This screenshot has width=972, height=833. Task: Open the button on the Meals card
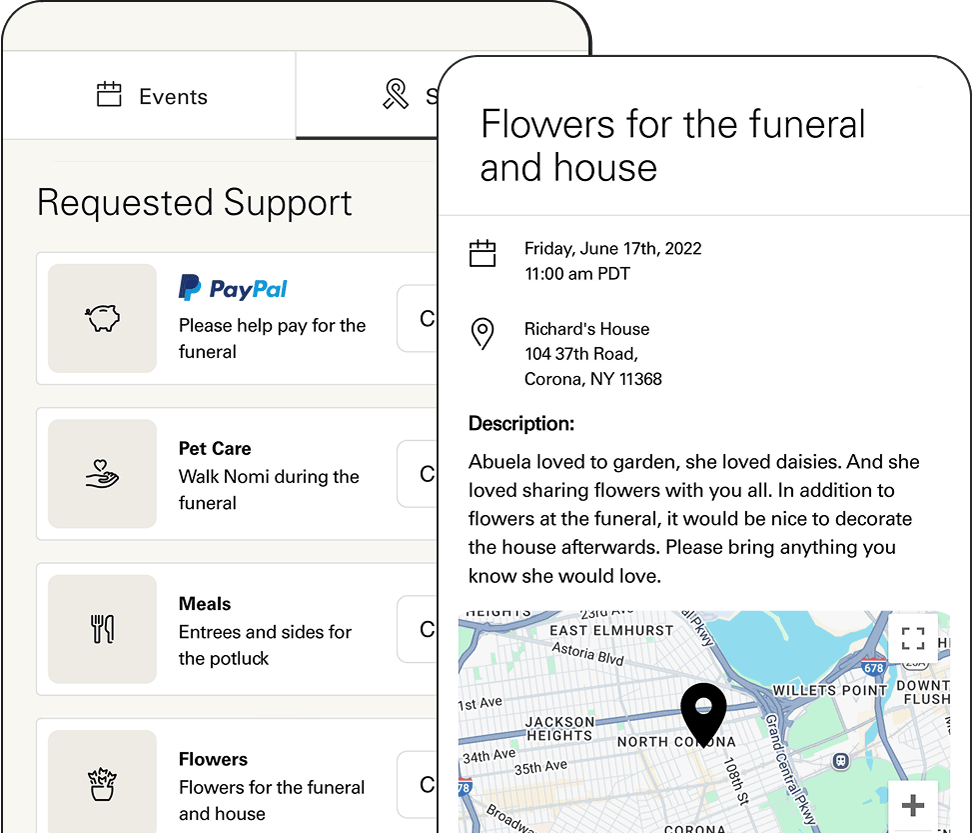coord(418,629)
